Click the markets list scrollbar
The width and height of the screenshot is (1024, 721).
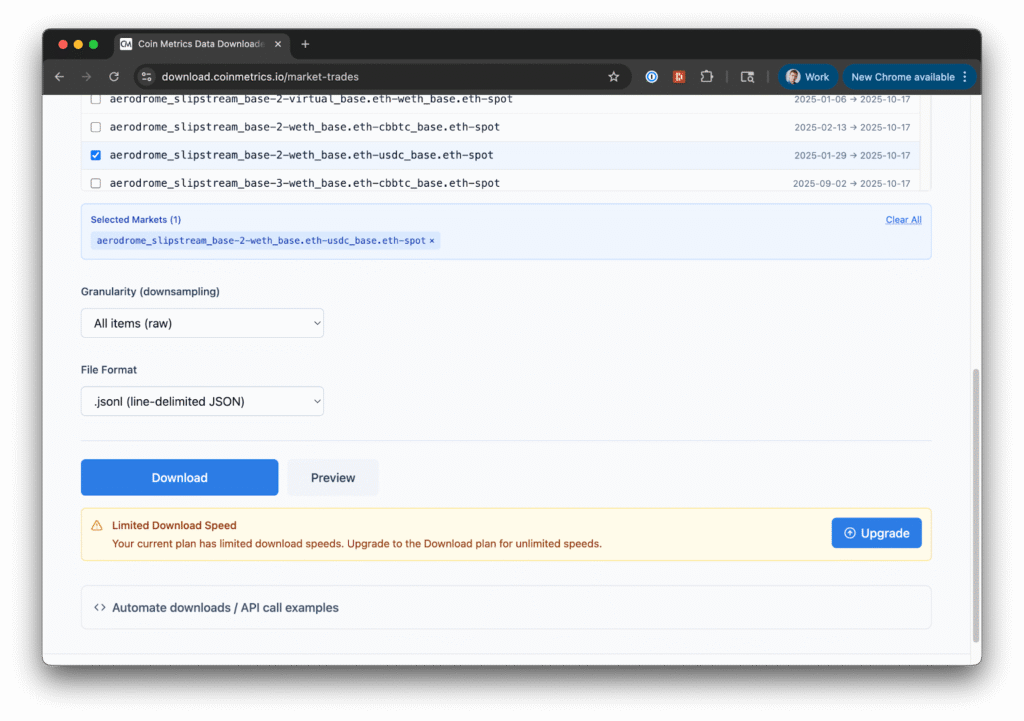pos(925,142)
